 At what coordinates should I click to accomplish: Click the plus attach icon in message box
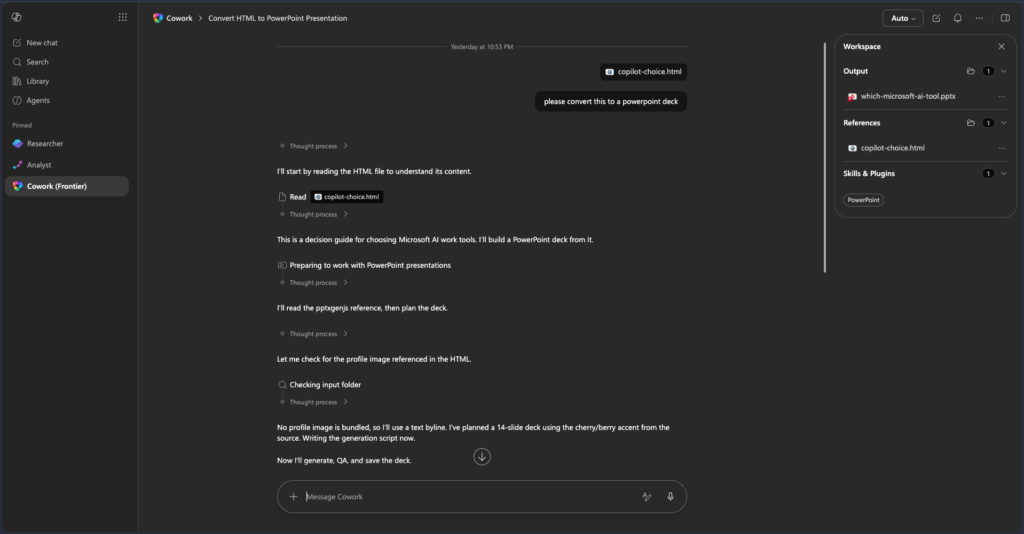point(293,497)
